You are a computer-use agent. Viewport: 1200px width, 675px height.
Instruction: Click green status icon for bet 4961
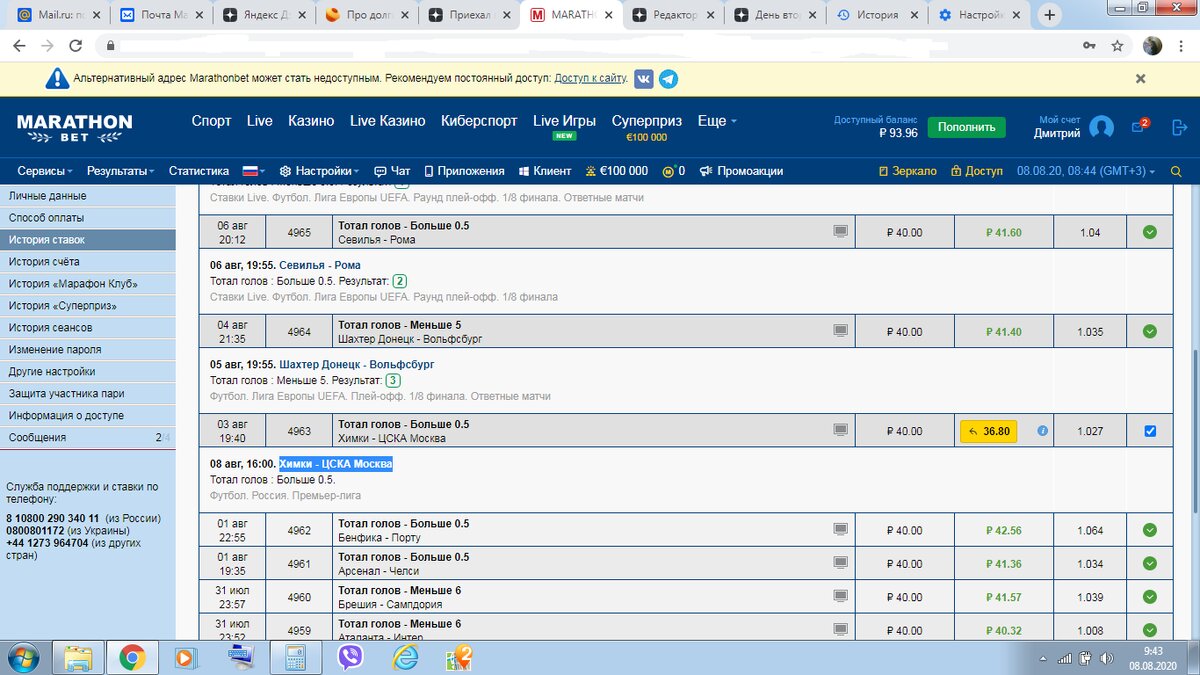pos(1150,564)
